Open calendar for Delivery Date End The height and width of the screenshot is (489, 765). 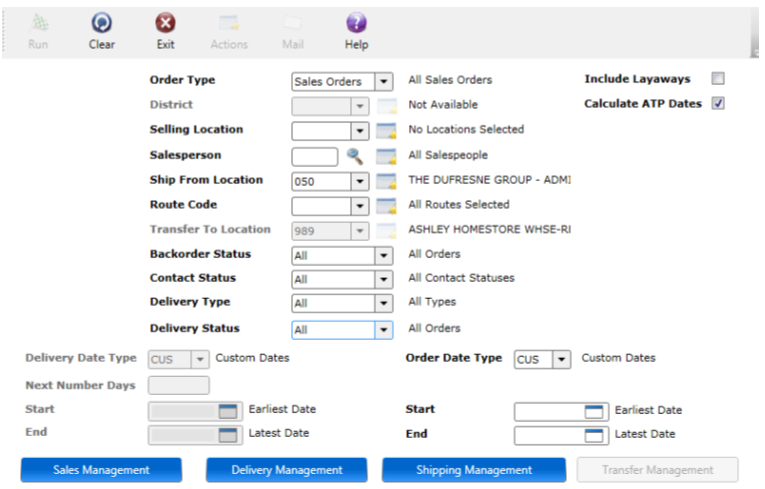[x=228, y=435]
